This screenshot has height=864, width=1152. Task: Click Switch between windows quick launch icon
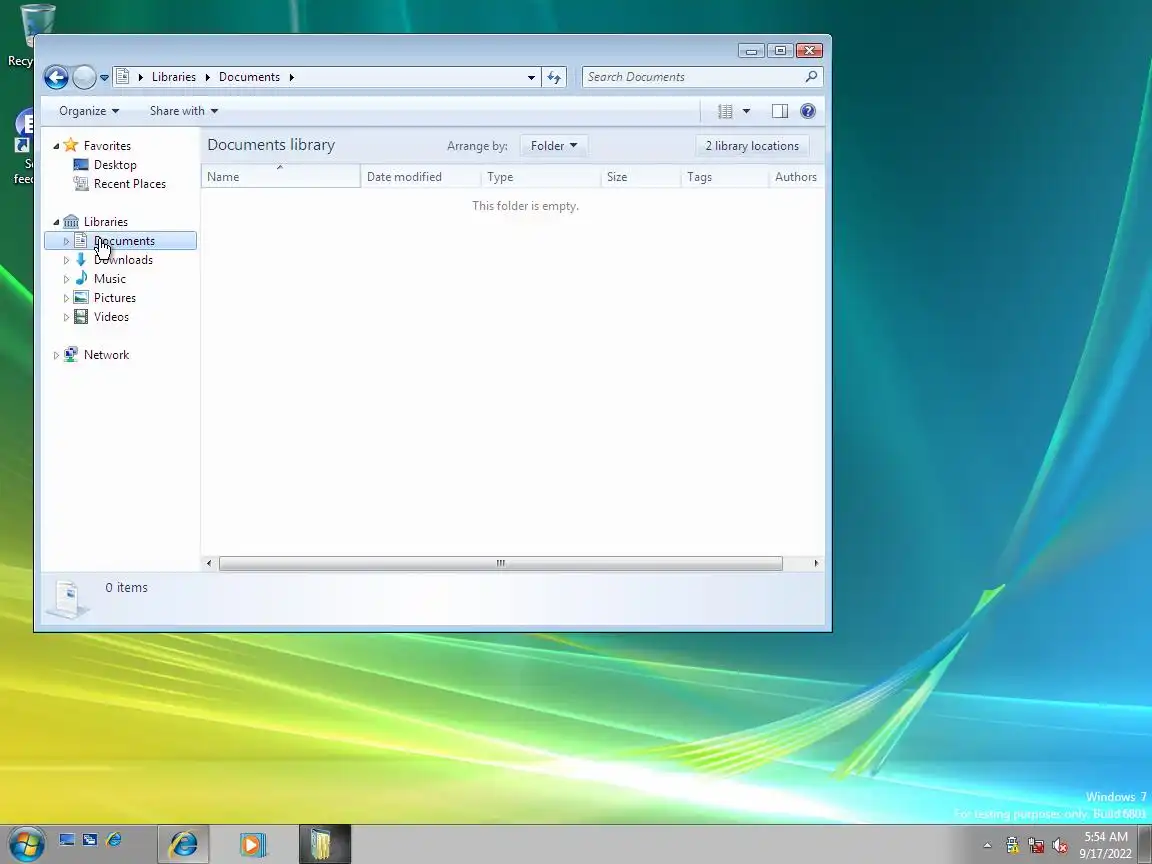tap(90, 840)
